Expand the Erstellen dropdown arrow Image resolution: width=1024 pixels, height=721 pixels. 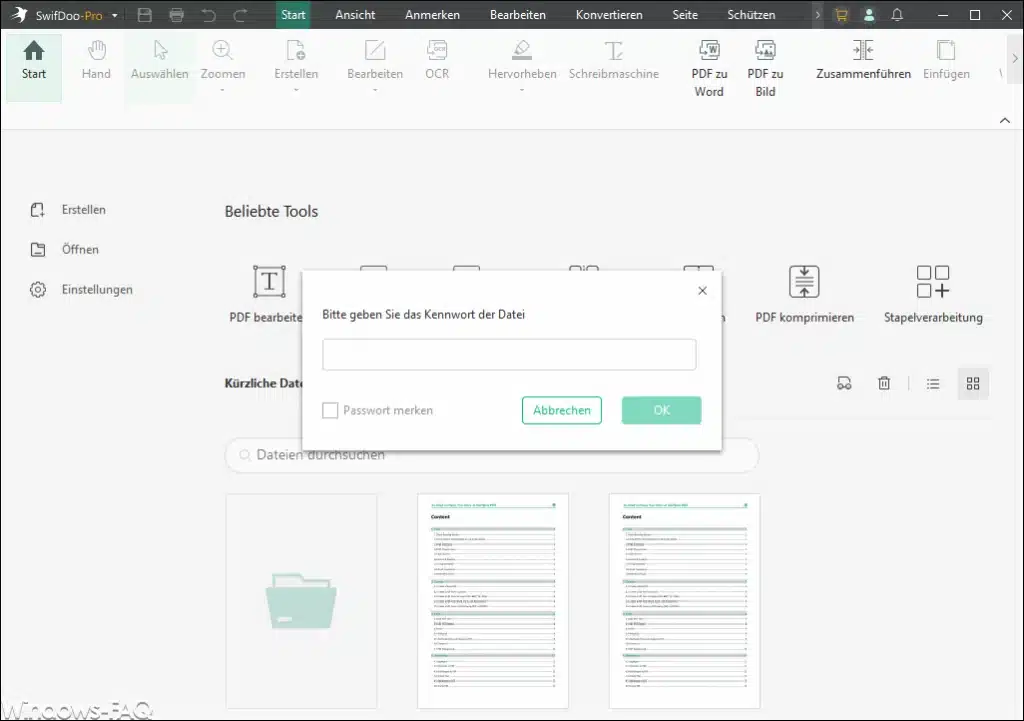click(296, 90)
